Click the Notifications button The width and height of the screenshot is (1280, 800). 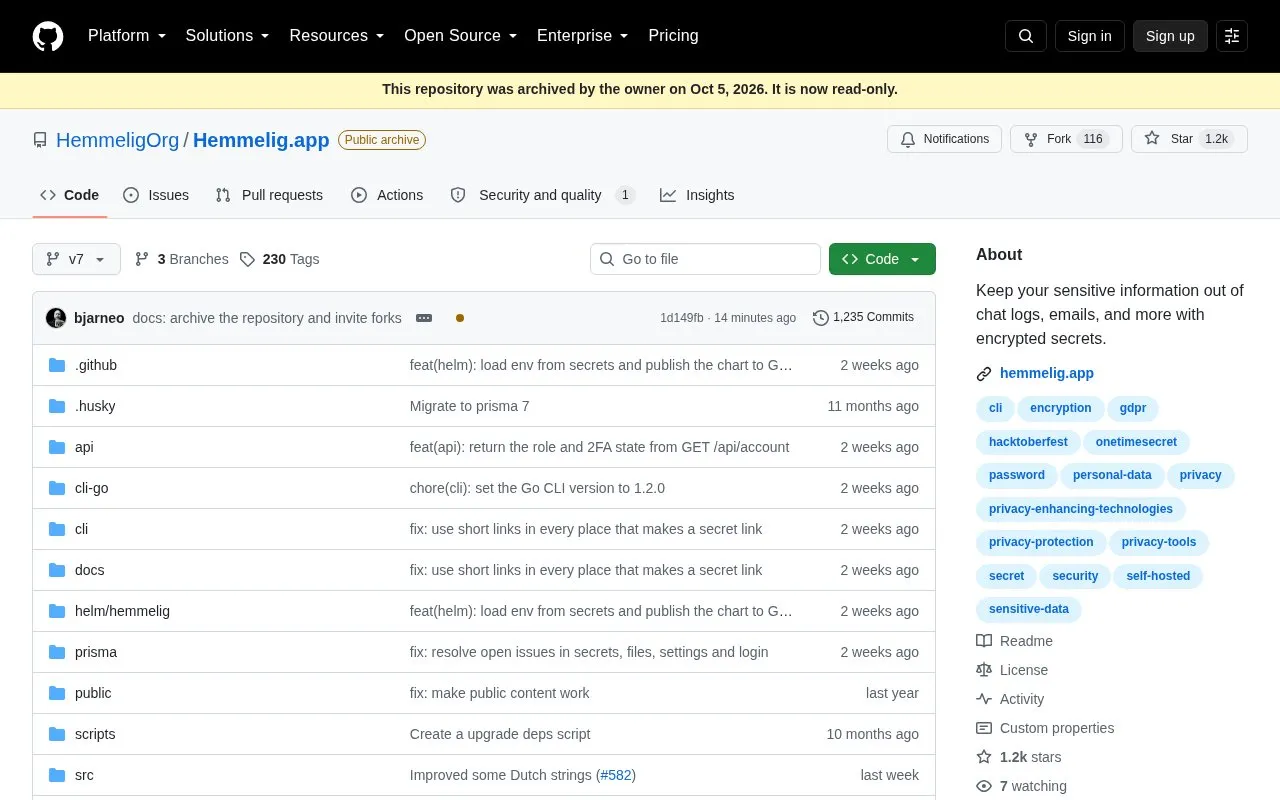944,139
